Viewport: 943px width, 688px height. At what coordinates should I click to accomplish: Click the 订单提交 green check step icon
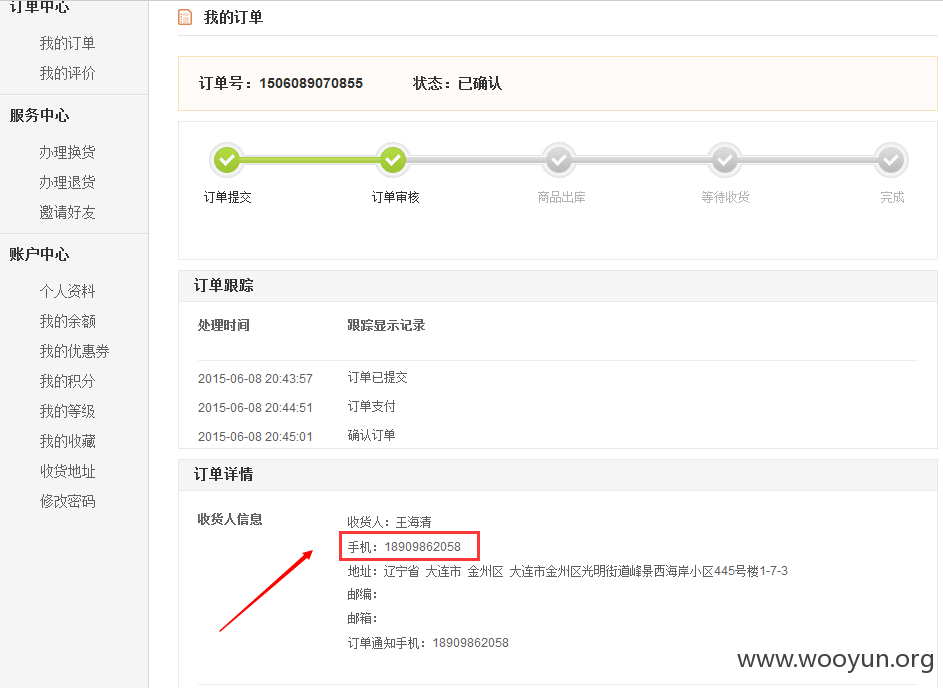pos(227,159)
